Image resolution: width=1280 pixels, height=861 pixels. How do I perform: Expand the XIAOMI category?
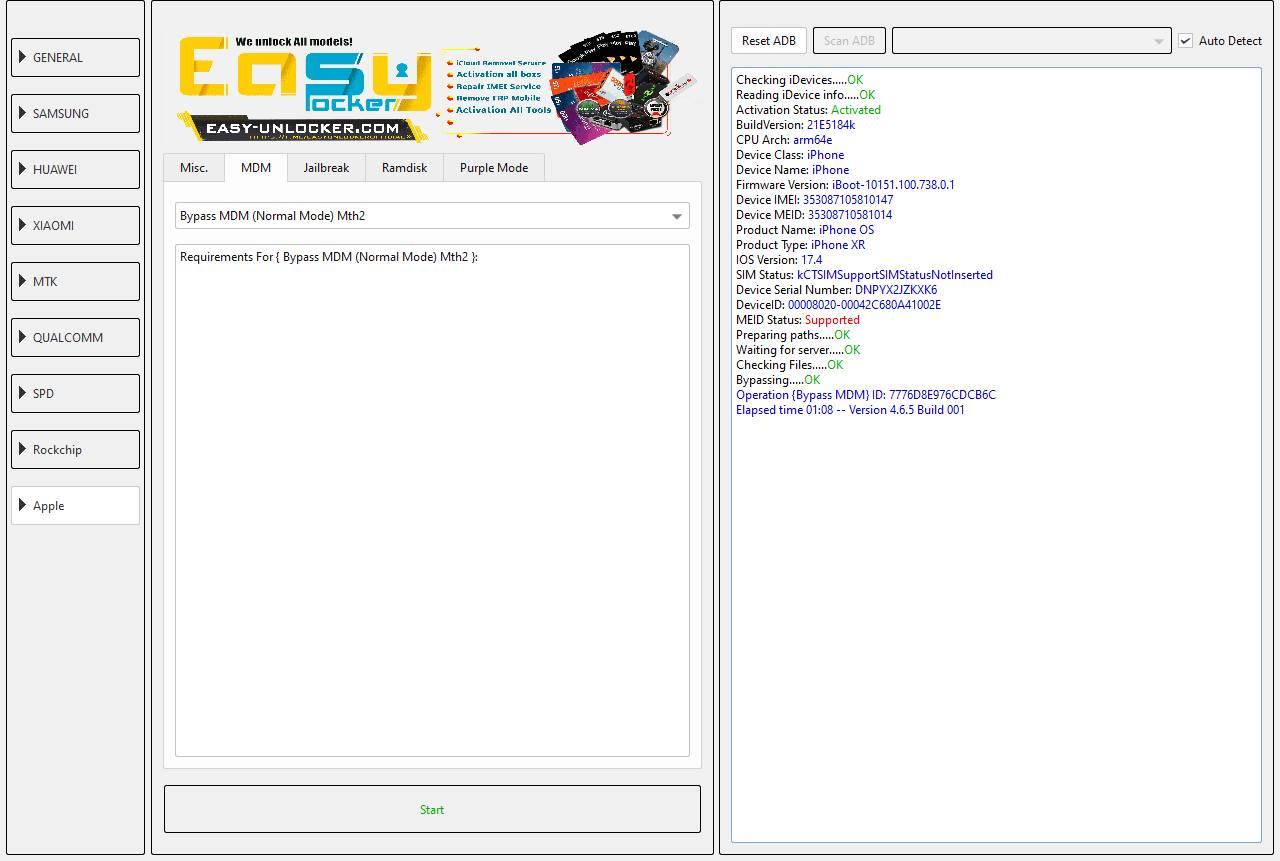point(75,225)
